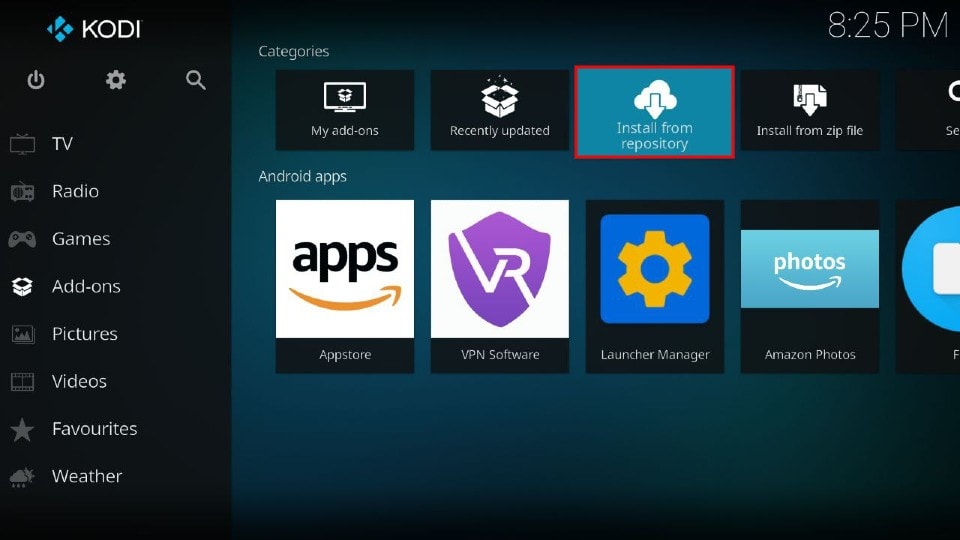Click the VPN Software label text

(x=500, y=354)
